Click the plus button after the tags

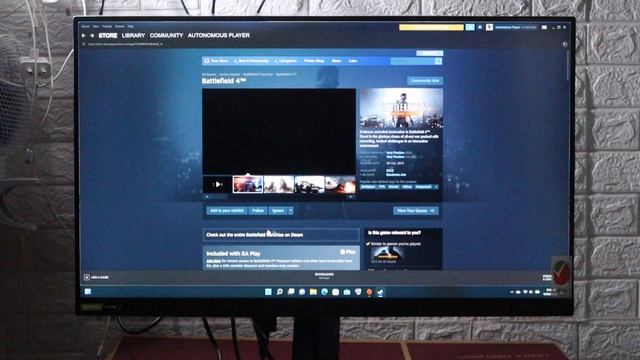436,187
